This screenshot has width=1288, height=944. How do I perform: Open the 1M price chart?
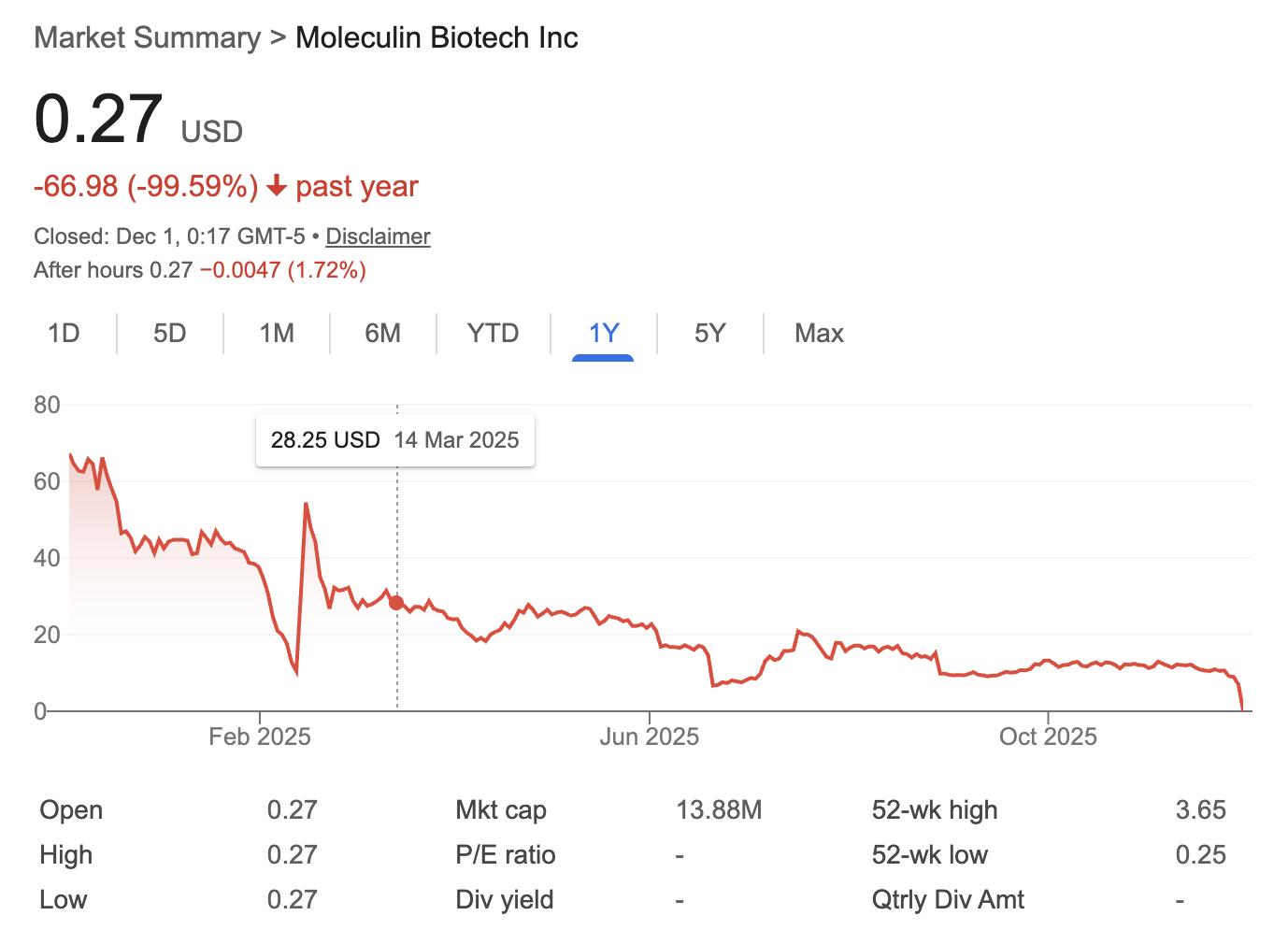point(276,333)
